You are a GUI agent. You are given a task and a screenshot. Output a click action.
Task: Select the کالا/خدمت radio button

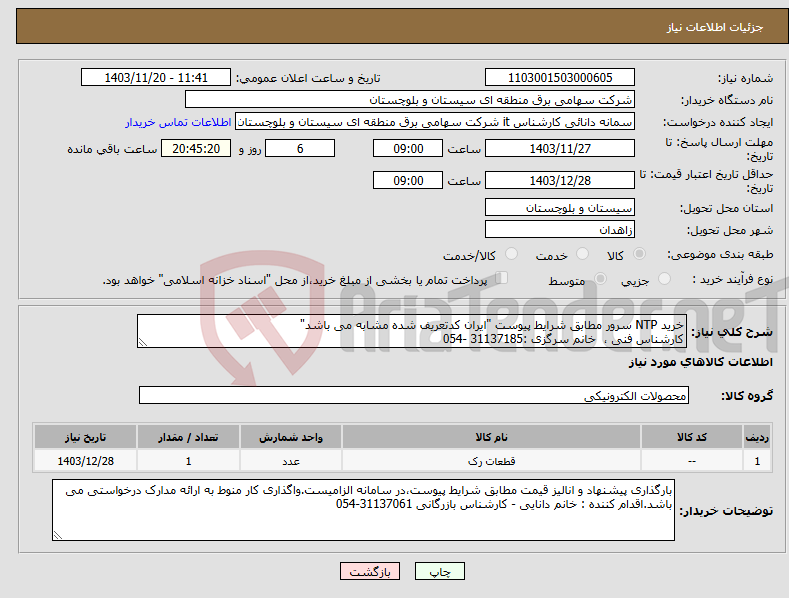click(x=511, y=254)
